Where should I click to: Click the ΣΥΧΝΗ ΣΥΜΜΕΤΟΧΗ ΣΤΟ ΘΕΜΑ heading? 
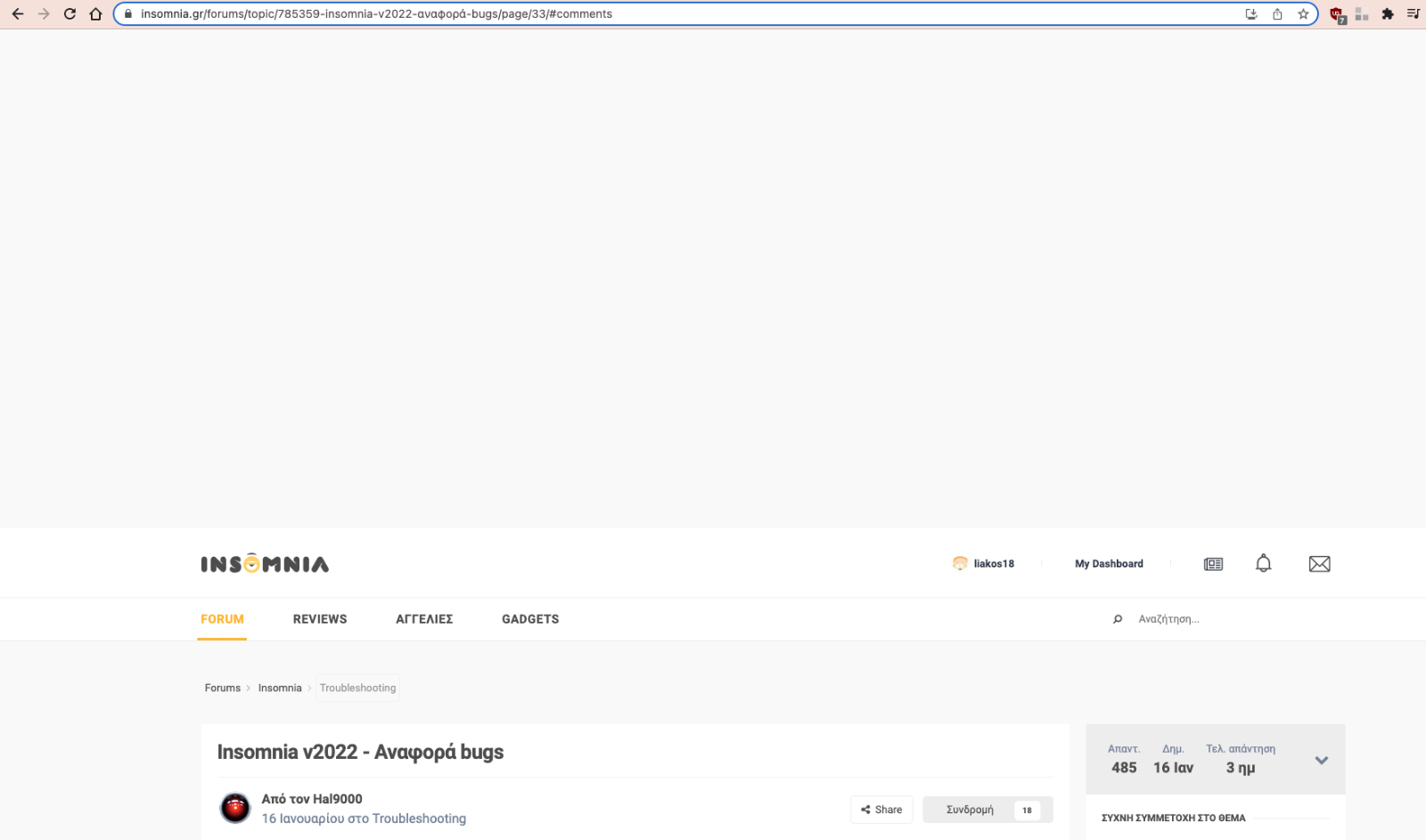[x=1173, y=818]
